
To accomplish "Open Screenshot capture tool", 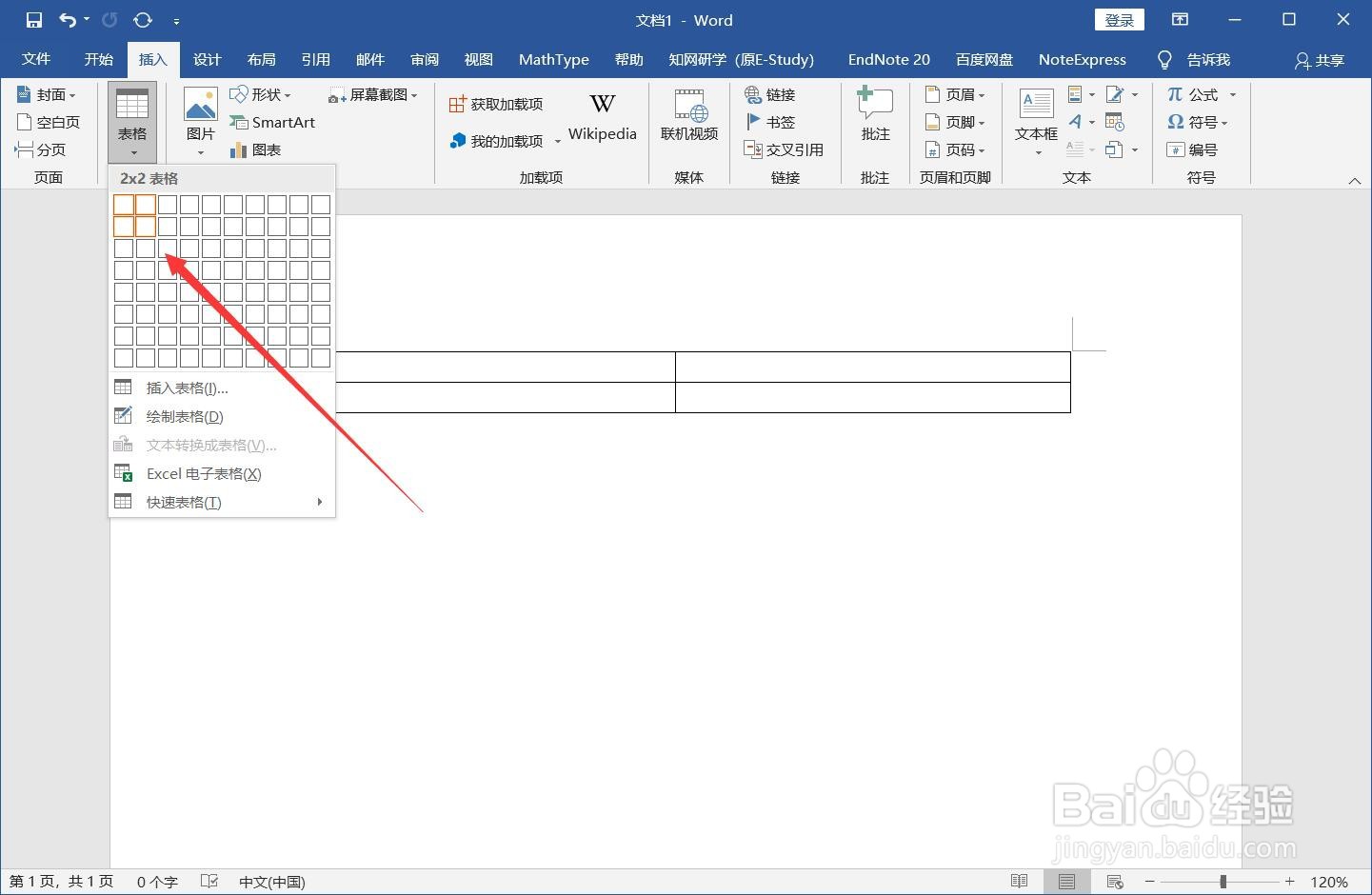I will click(373, 94).
